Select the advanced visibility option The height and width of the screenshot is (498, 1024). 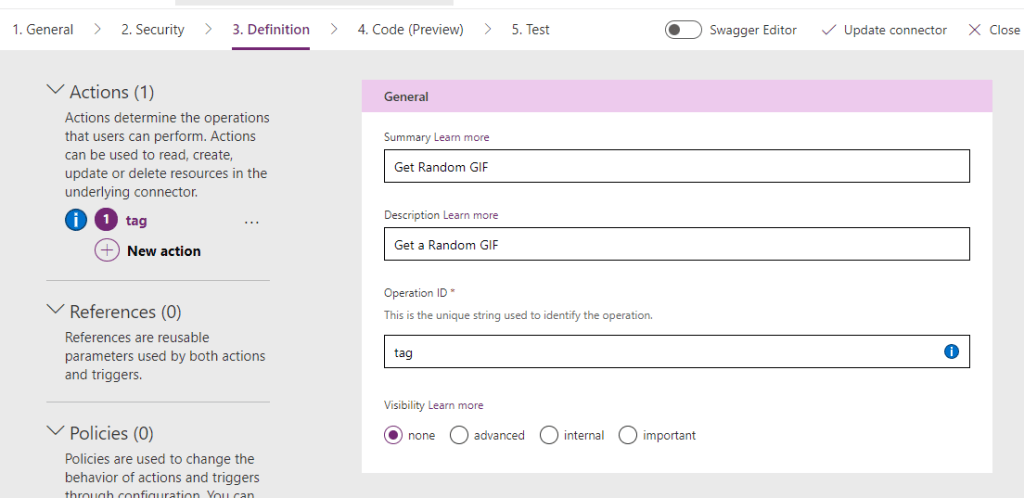tap(459, 435)
